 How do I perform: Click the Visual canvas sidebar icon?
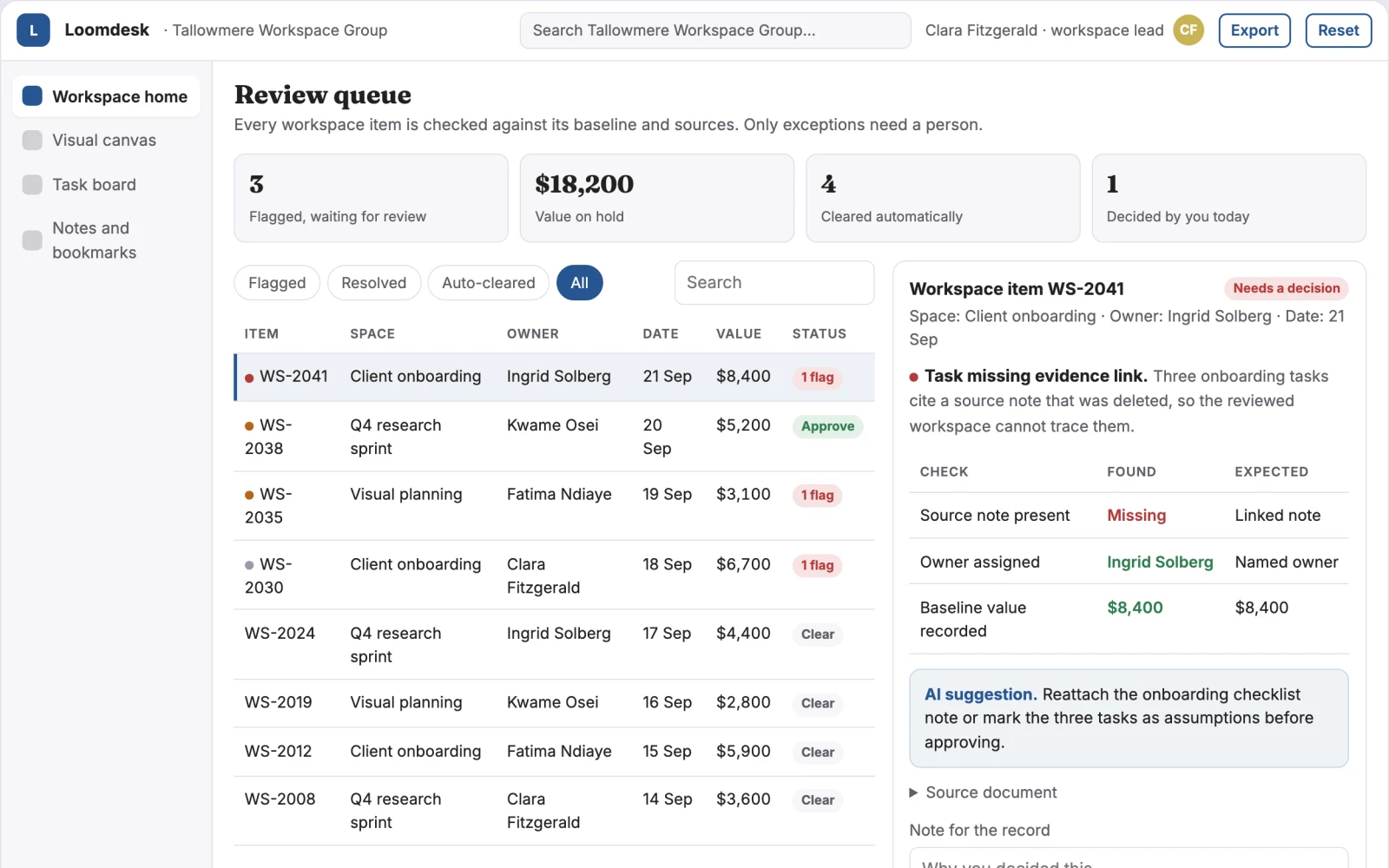pyautogui.click(x=32, y=140)
